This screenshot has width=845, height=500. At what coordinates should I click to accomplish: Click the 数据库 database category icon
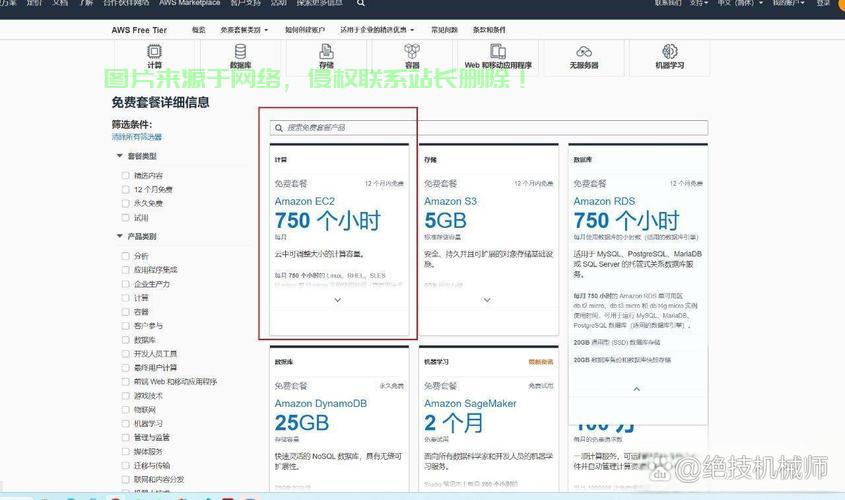tap(240, 52)
